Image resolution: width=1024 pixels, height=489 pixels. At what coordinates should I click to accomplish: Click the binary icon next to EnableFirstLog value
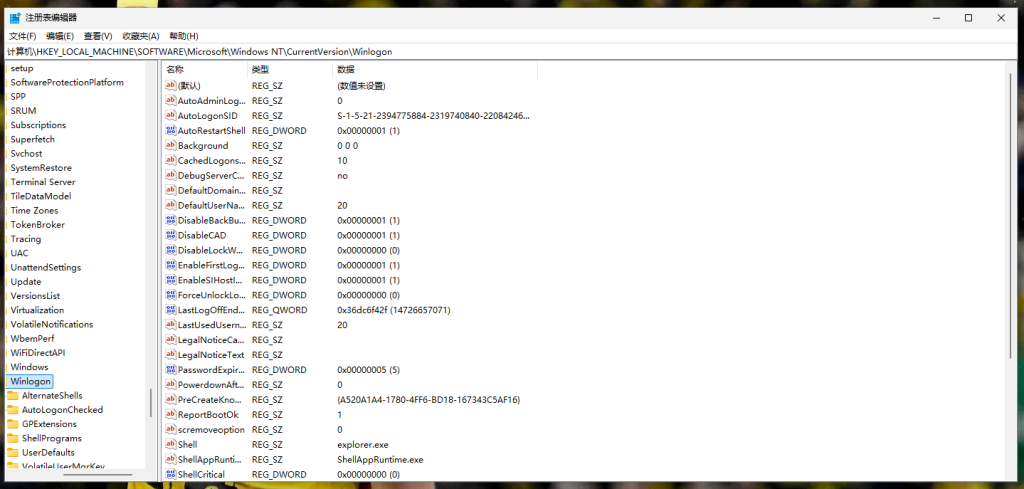click(x=171, y=265)
